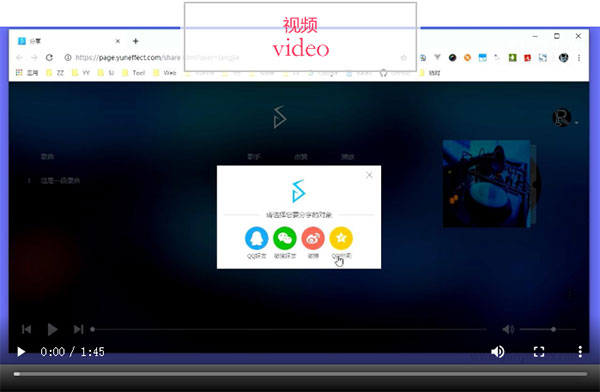Share to QQ Zone yellow star icon
Viewport: 600px width, 392px height.
click(341, 238)
